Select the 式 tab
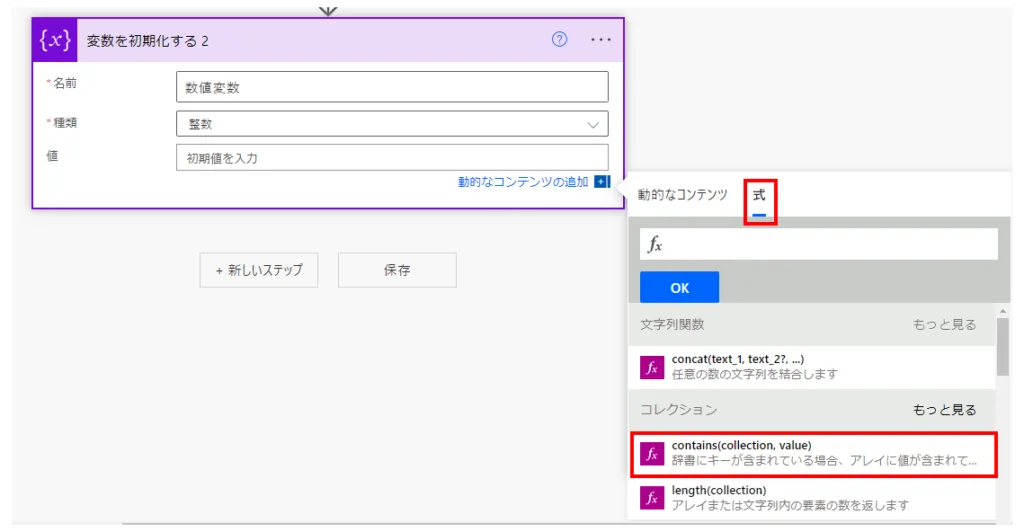The height and width of the screenshot is (532, 1024). (x=759, y=195)
